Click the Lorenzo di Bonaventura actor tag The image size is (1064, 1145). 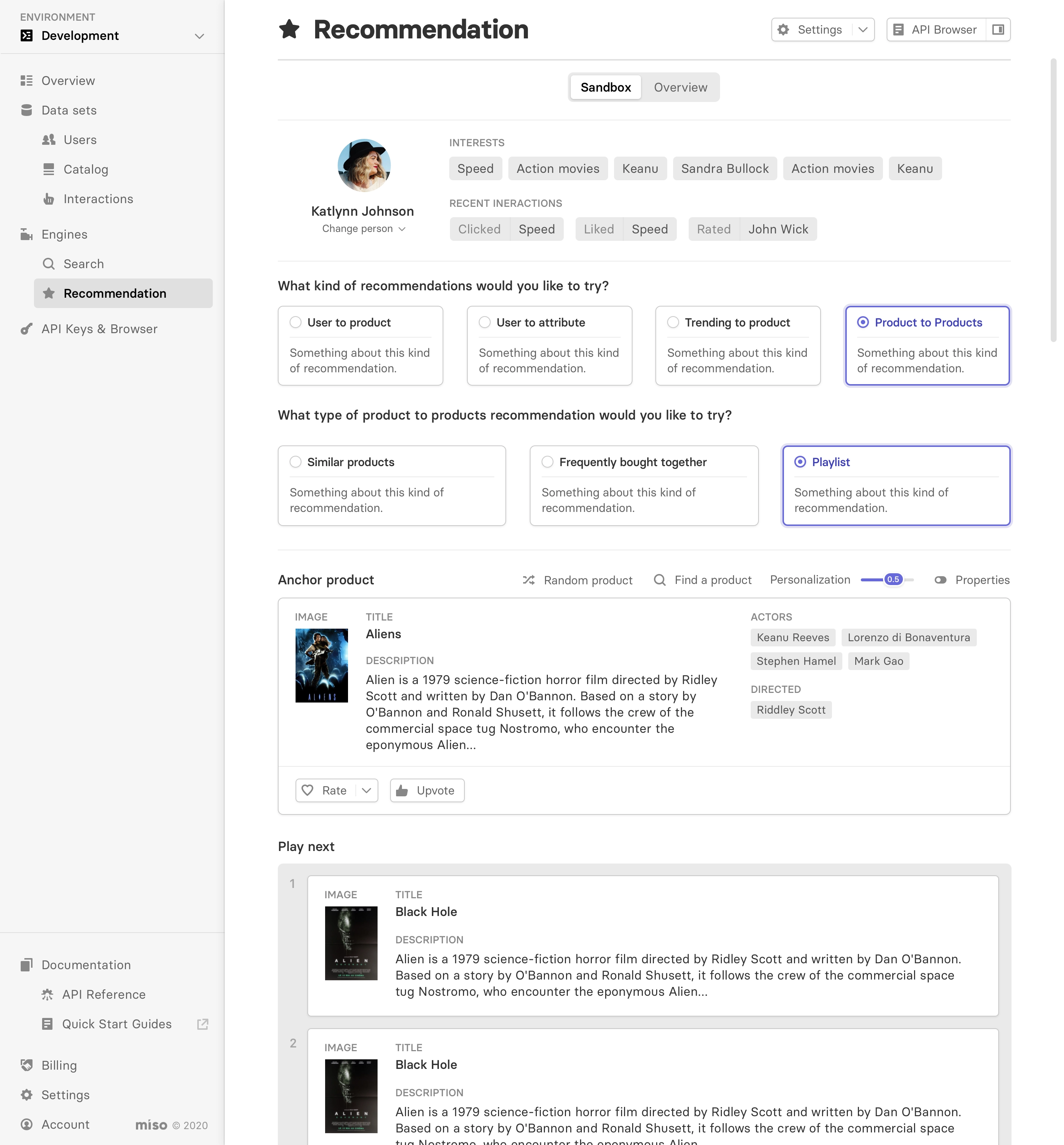[x=908, y=637]
